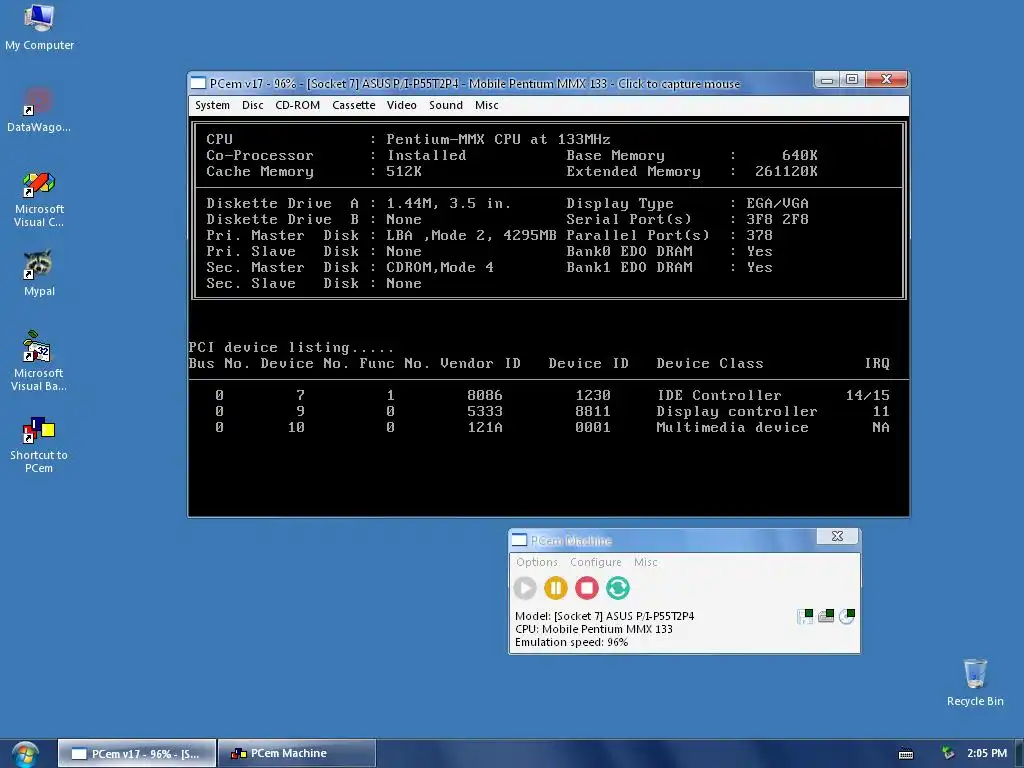The image size is (1024, 768).
Task: Click the '261120K' extended memory value
Action: click(786, 171)
